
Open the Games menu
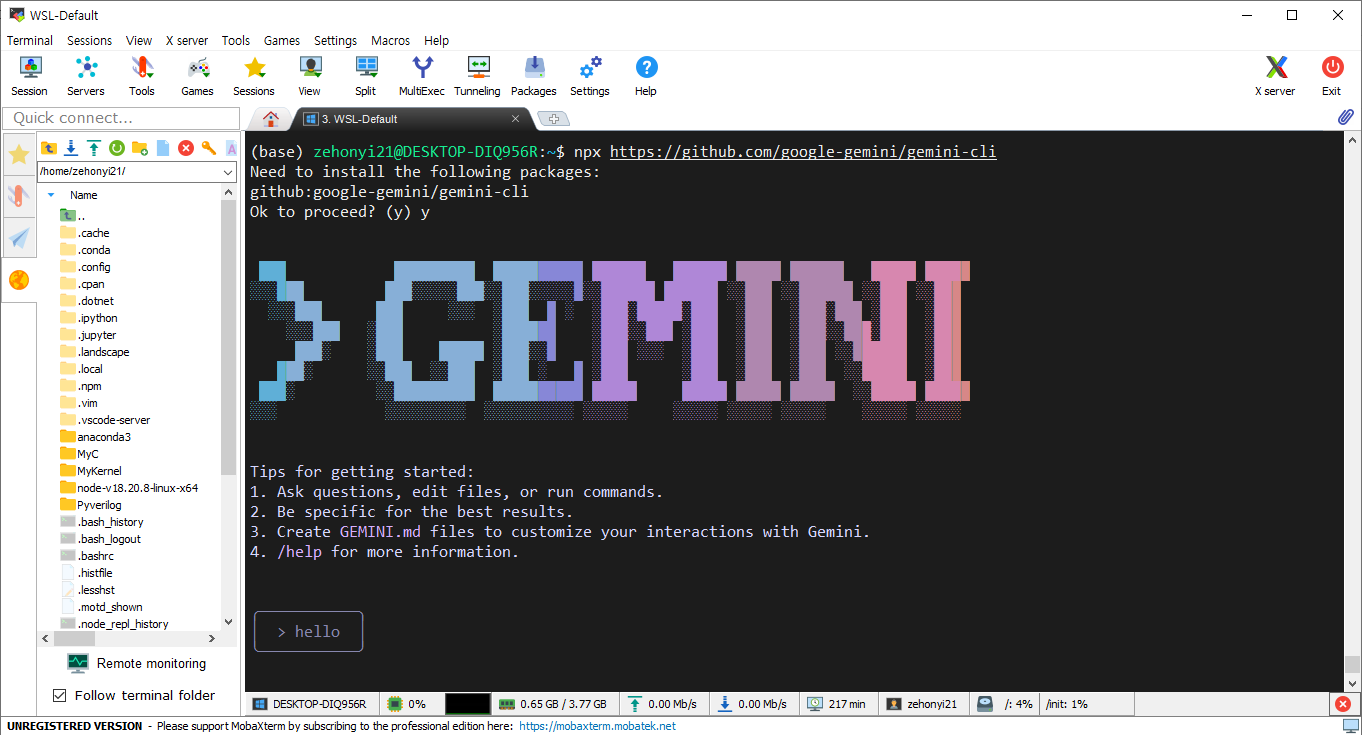tap(282, 41)
